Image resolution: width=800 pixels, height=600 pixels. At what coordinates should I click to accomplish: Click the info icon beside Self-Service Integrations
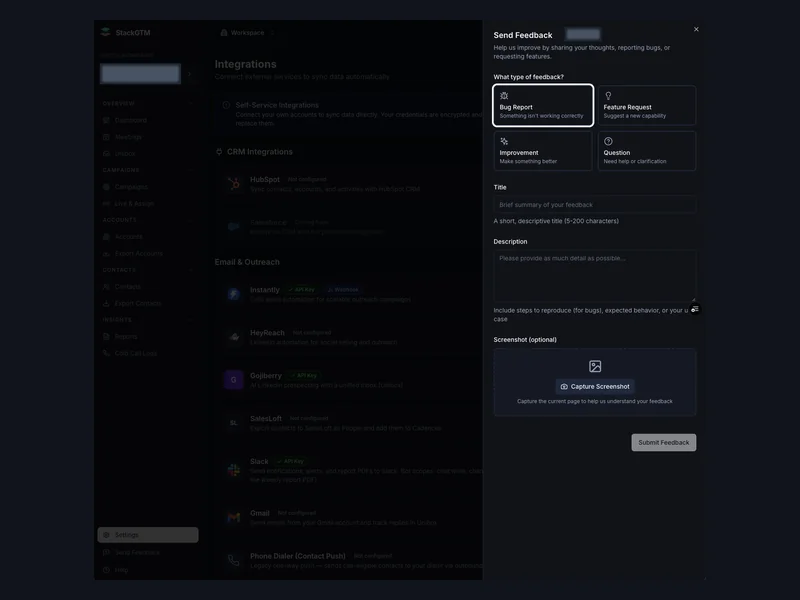226,105
